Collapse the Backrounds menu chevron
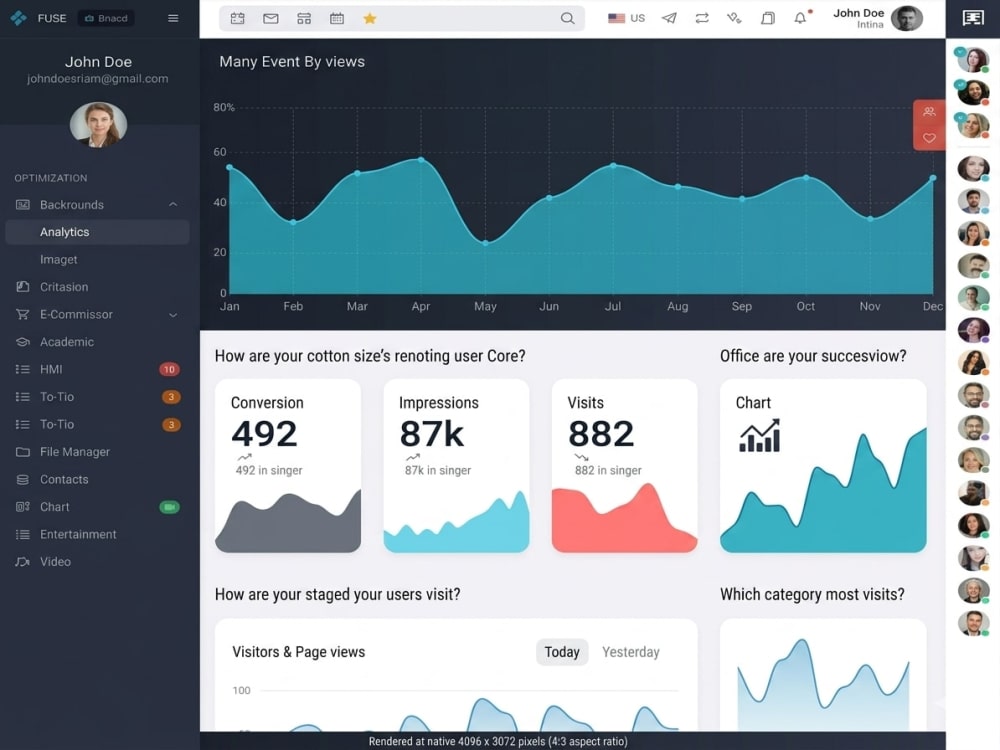Viewport: 1000px width, 750px height. (173, 205)
